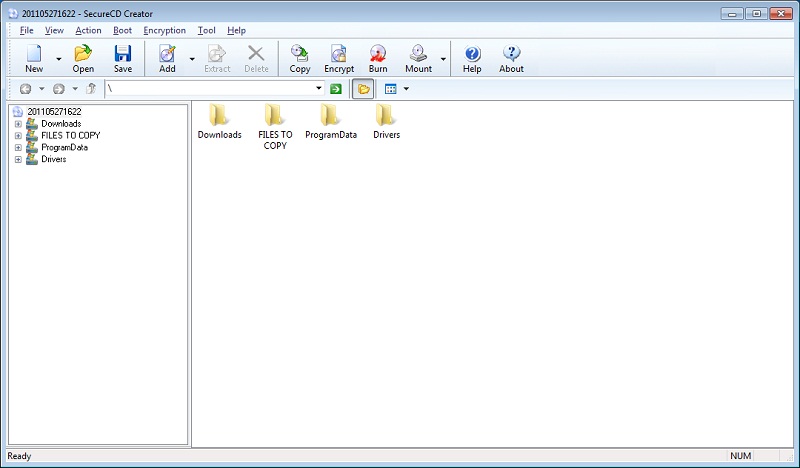The image size is (800, 468).
Task: Click the green Go arrow button
Action: click(336, 89)
